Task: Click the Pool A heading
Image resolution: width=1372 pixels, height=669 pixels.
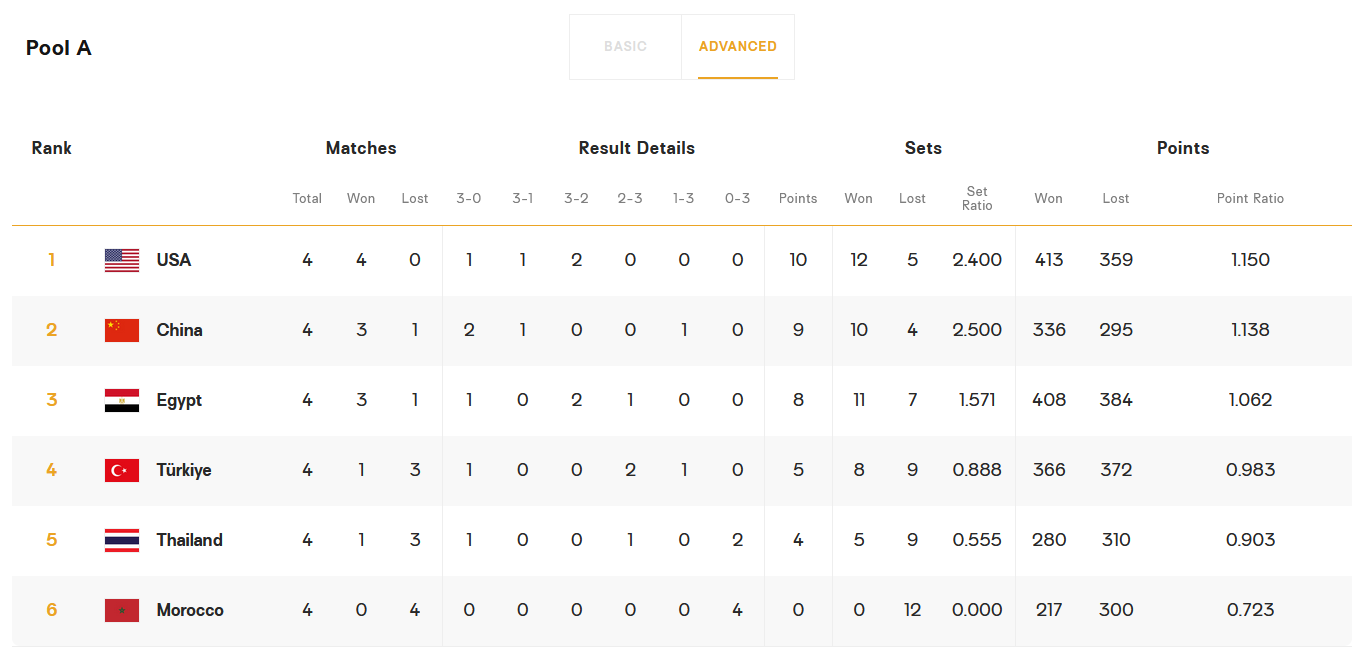Action: (59, 48)
